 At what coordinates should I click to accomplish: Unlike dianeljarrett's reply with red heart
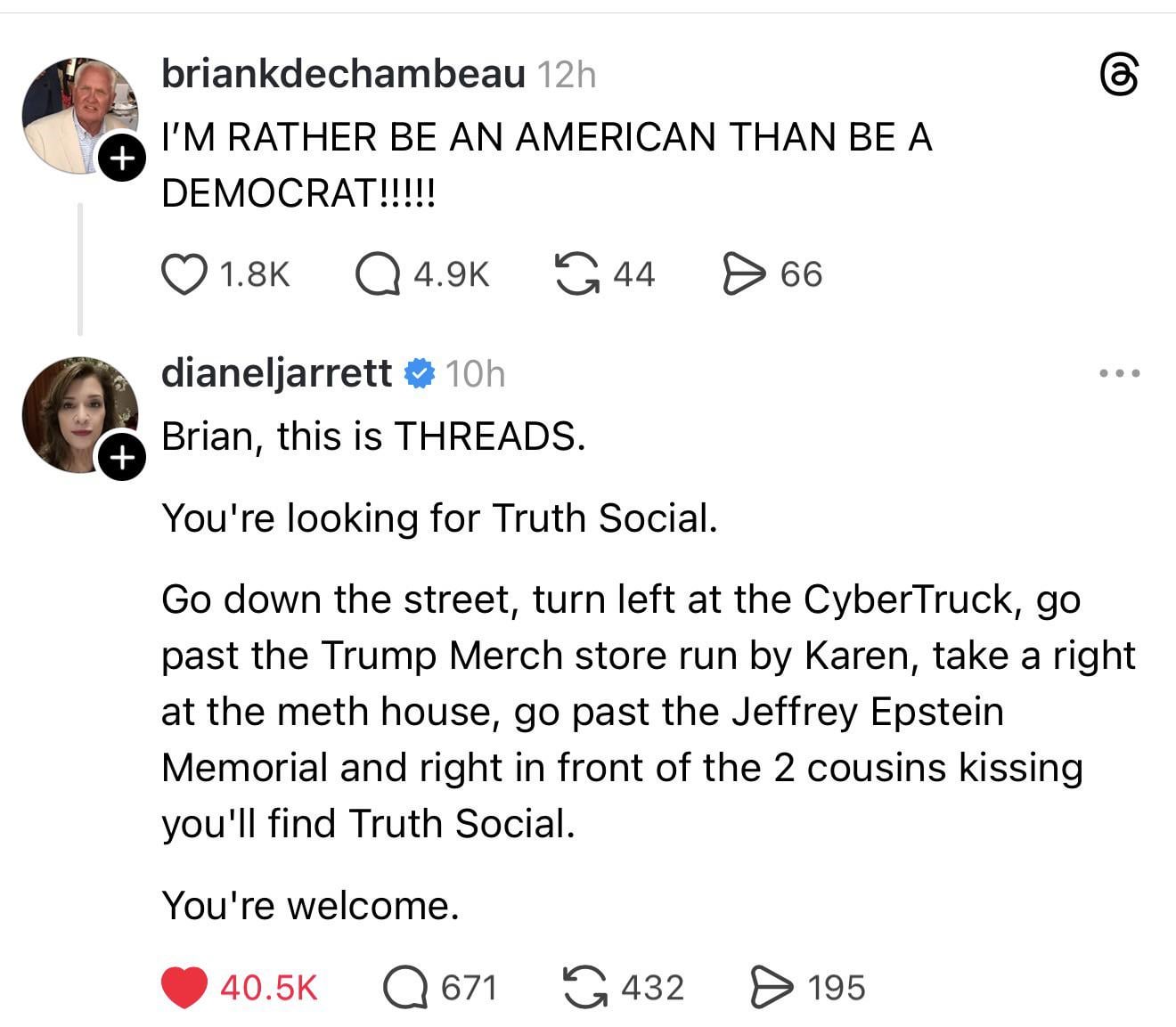pyautogui.click(x=184, y=988)
